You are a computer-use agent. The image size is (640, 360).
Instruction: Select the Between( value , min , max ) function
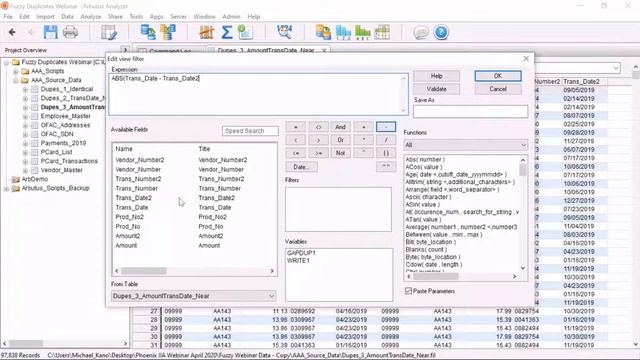tap(444, 235)
